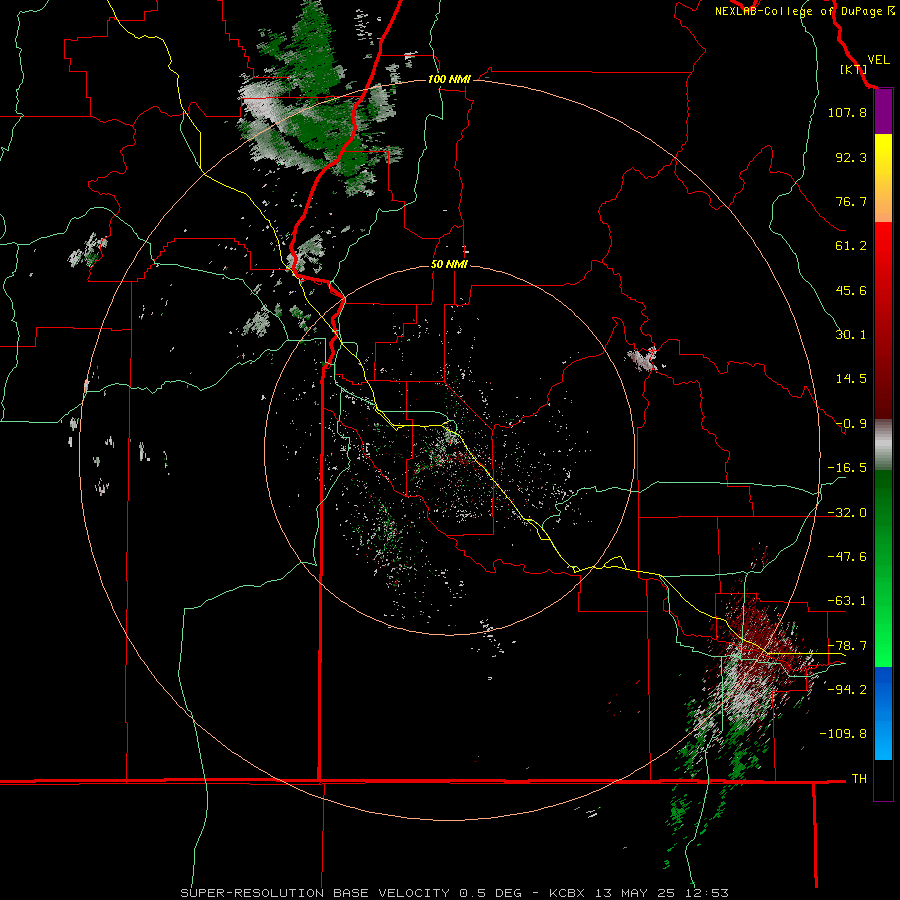Click the -63.1 velocity scale value

(x=847, y=601)
